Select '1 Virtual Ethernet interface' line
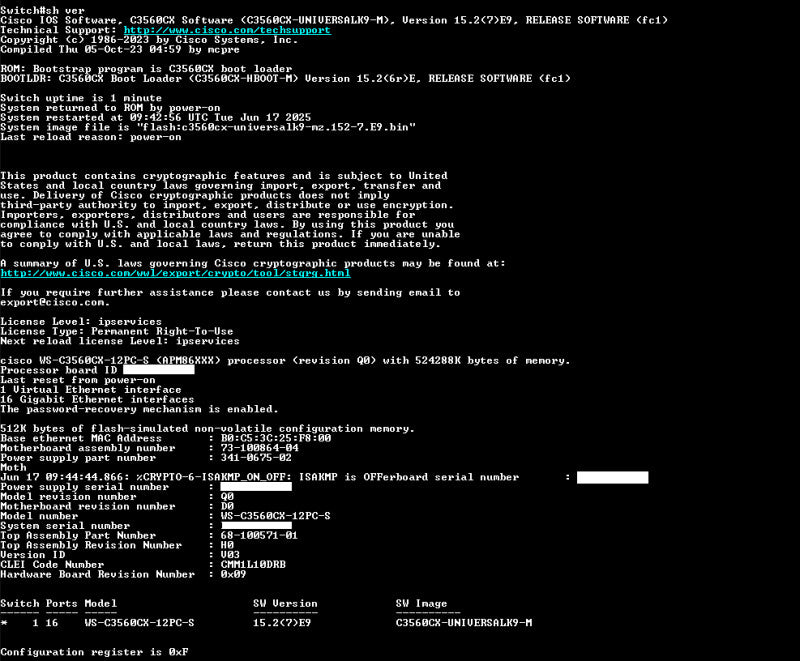The image size is (800, 661). tap(91, 390)
